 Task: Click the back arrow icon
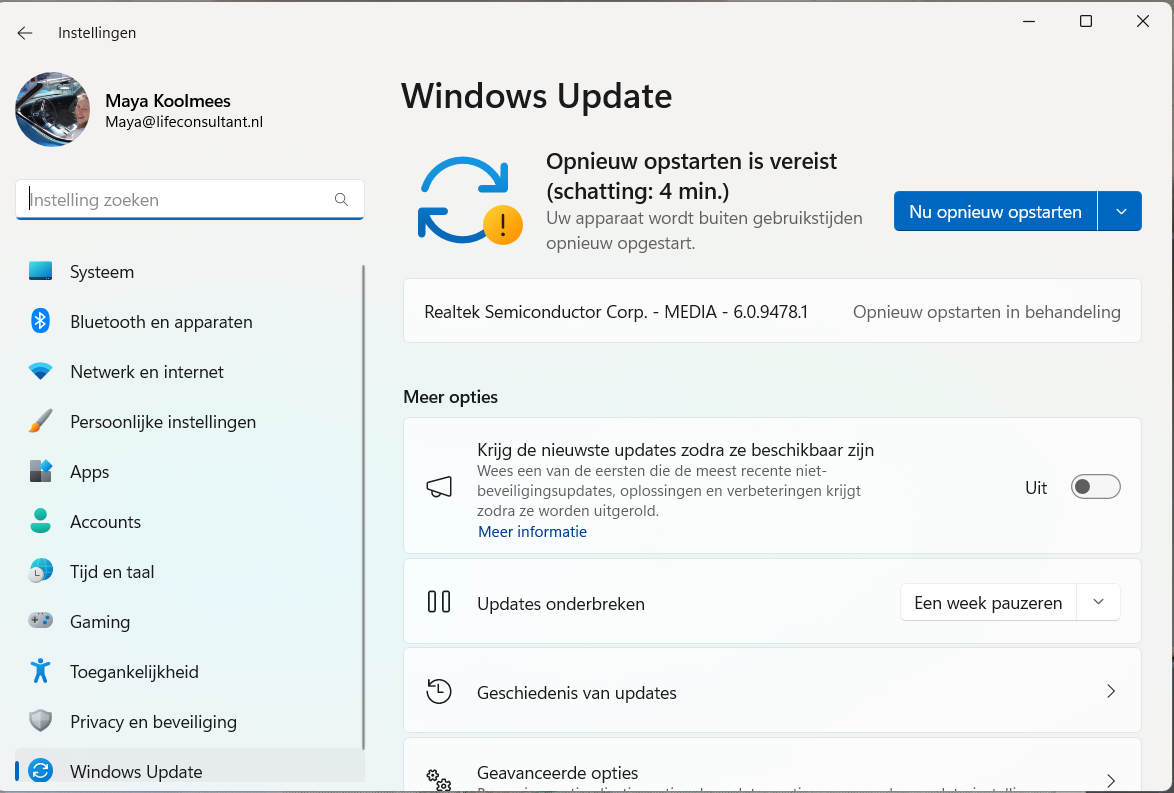point(25,33)
